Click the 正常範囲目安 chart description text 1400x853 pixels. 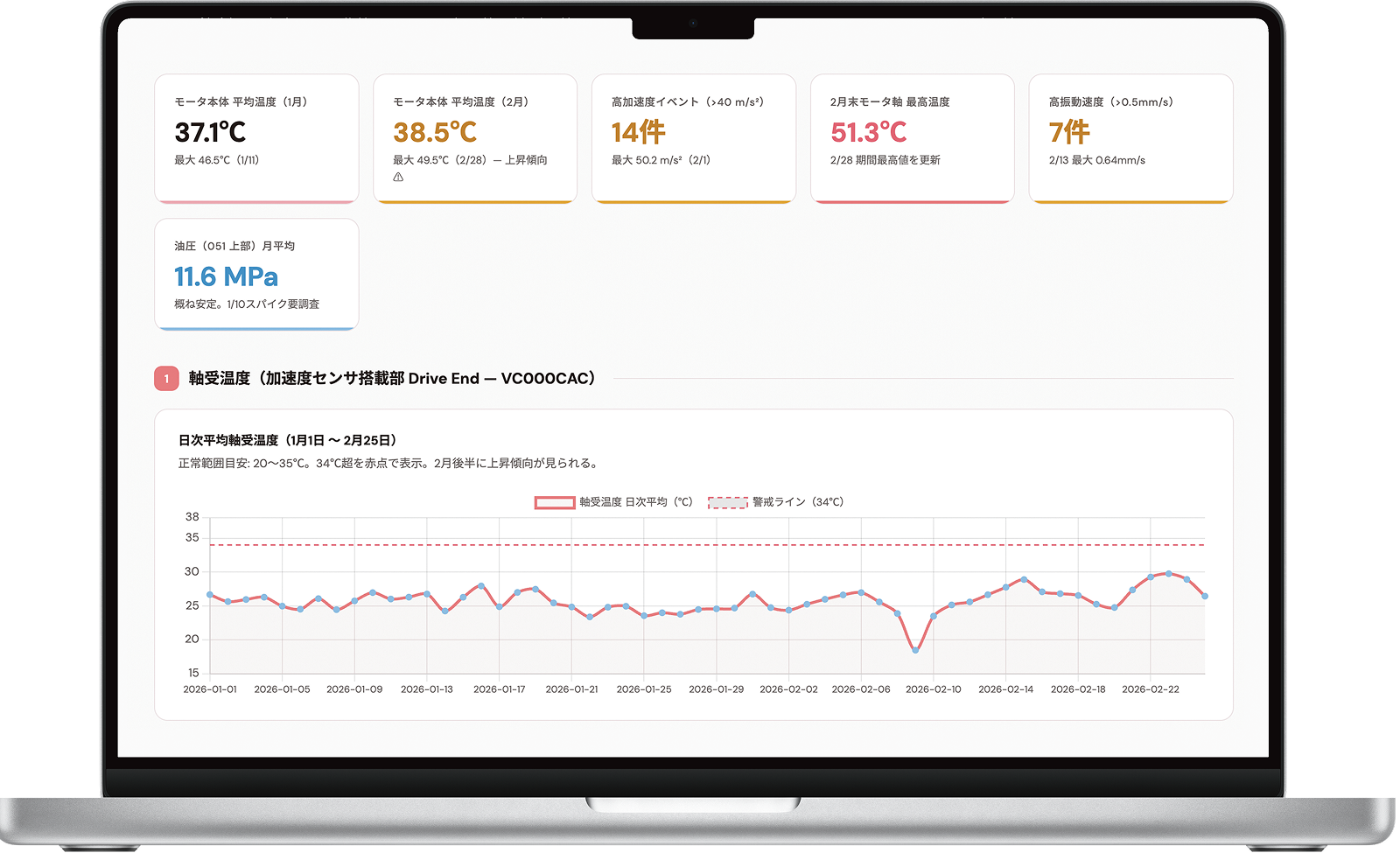pyautogui.click(x=388, y=464)
